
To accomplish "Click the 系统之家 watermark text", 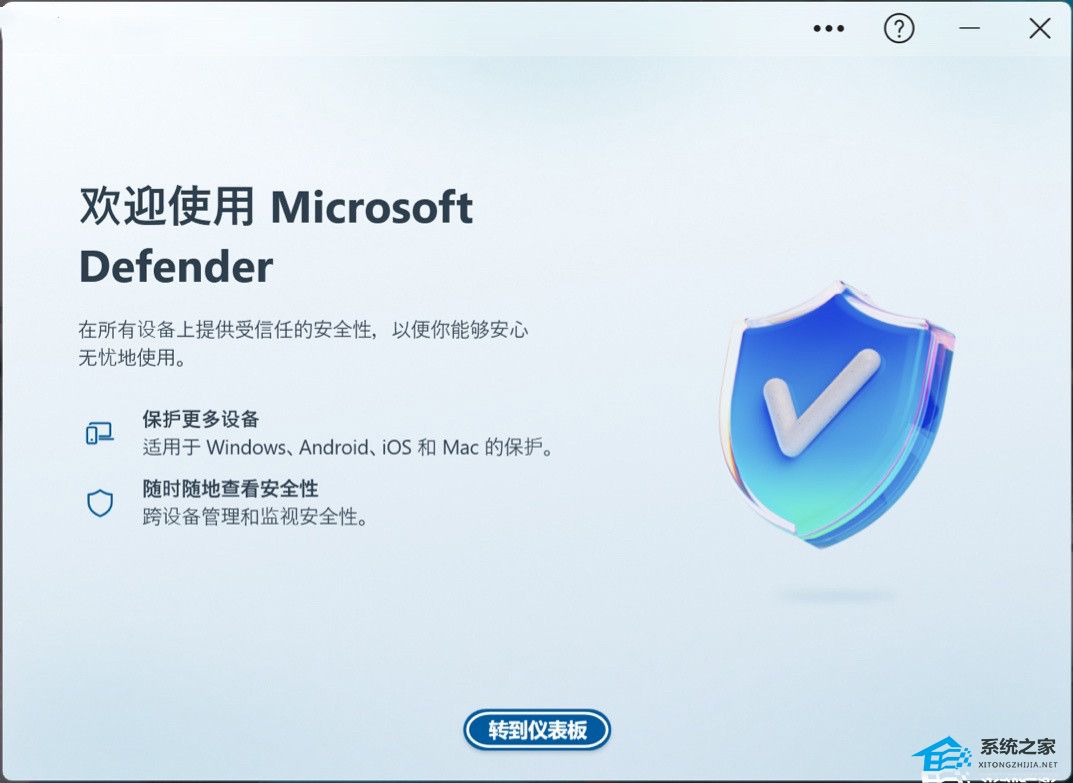I will pyautogui.click(x=1018, y=747).
